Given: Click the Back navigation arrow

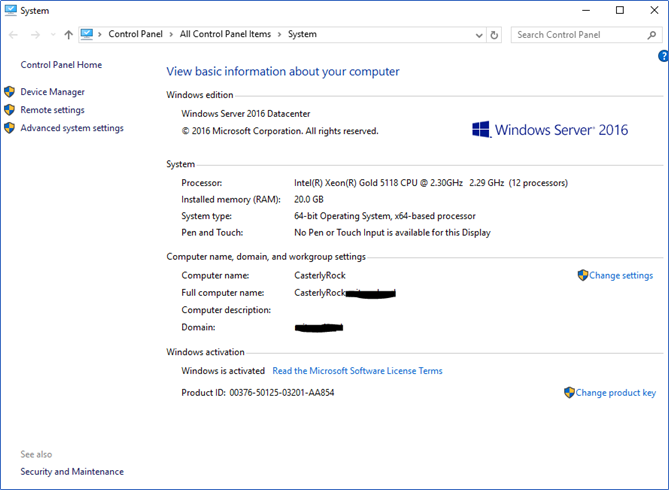Looking at the screenshot, I should pyautogui.click(x=13, y=35).
